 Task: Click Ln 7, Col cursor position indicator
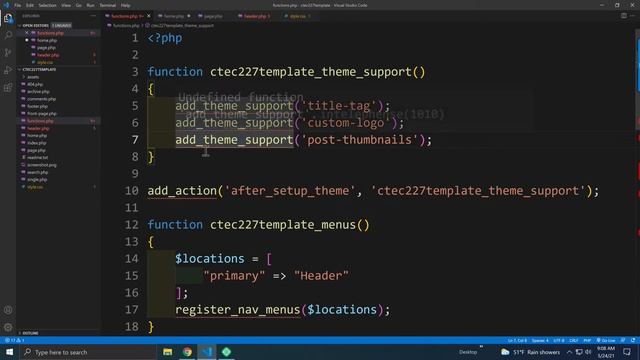click(517, 340)
